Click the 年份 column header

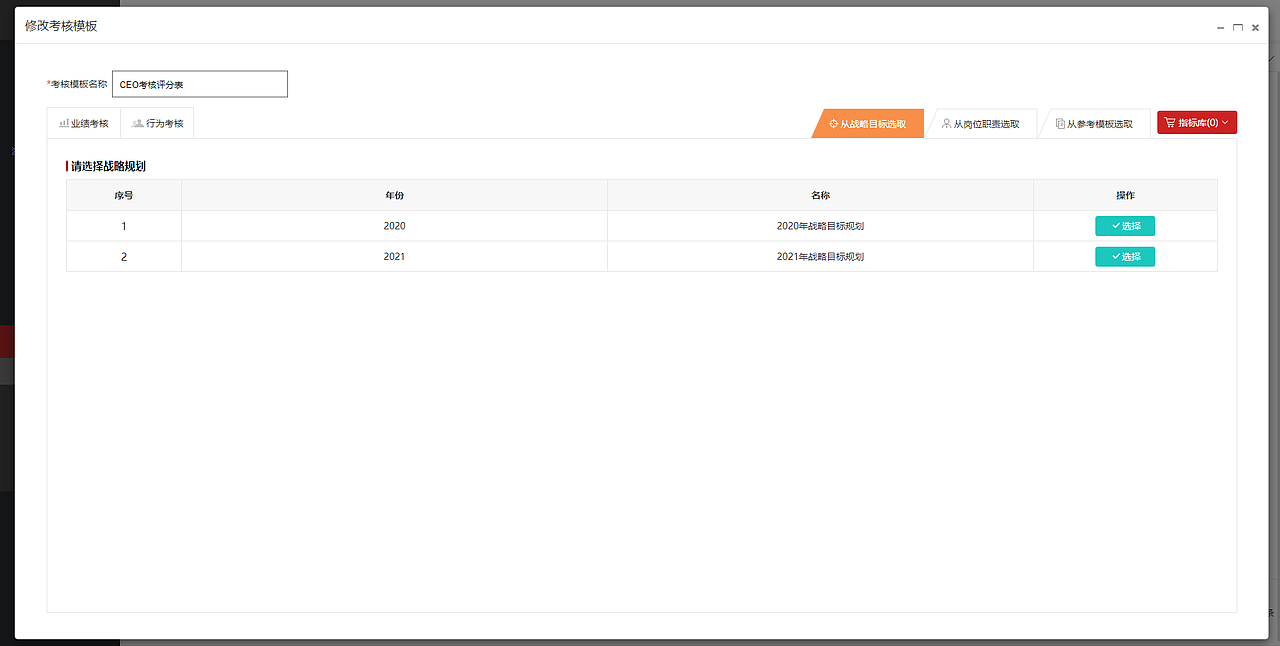coord(394,195)
